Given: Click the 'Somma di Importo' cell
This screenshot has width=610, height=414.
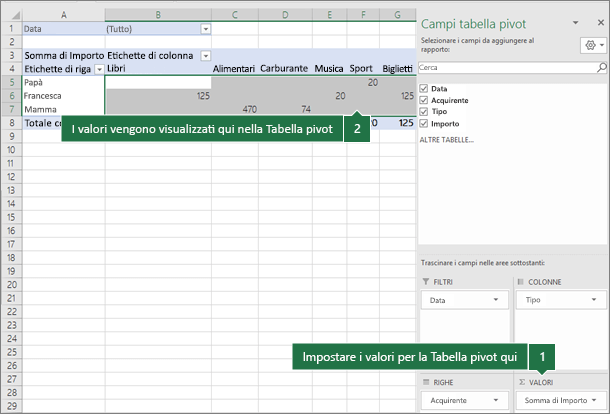Looking at the screenshot, I should (64, 56).
